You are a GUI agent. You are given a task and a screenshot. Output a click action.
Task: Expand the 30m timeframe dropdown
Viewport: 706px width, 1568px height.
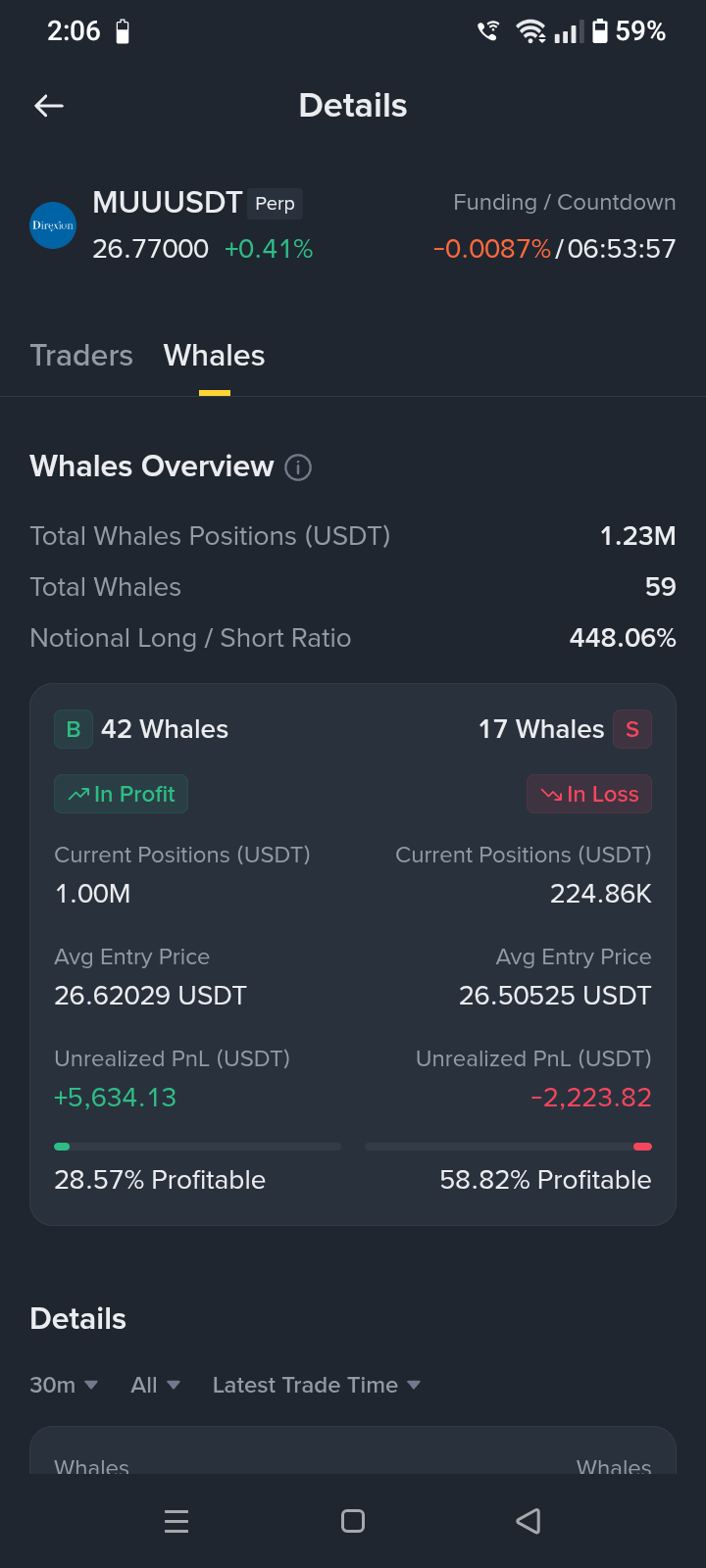(x=64, y=1385)
